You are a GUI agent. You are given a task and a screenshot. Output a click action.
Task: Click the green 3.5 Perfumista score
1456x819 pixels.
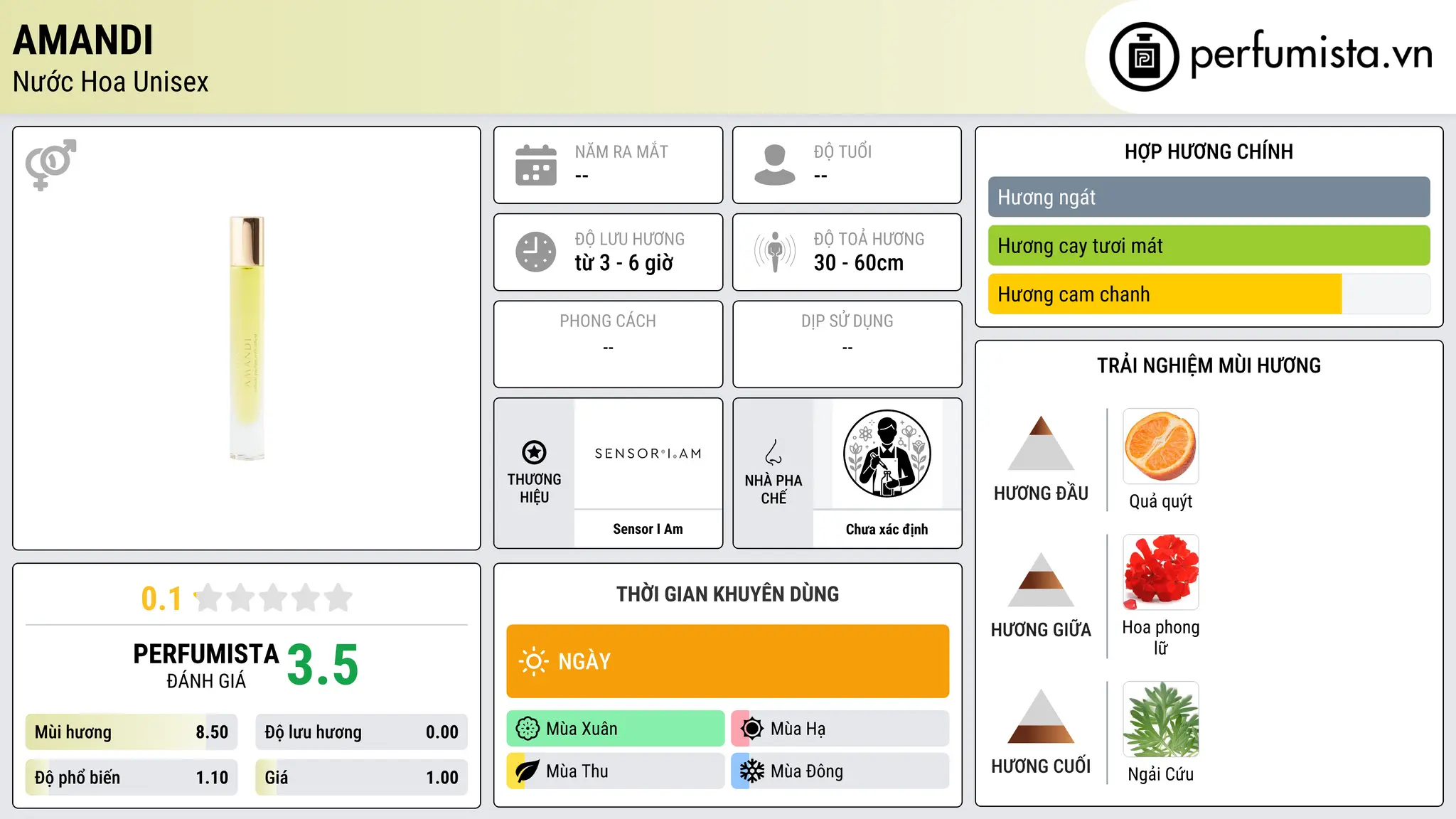tap(323, 665)
